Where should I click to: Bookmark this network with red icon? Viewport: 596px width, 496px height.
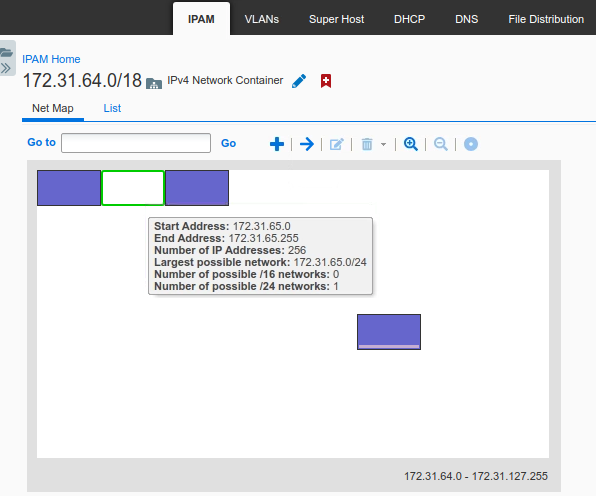coord(326,81)
